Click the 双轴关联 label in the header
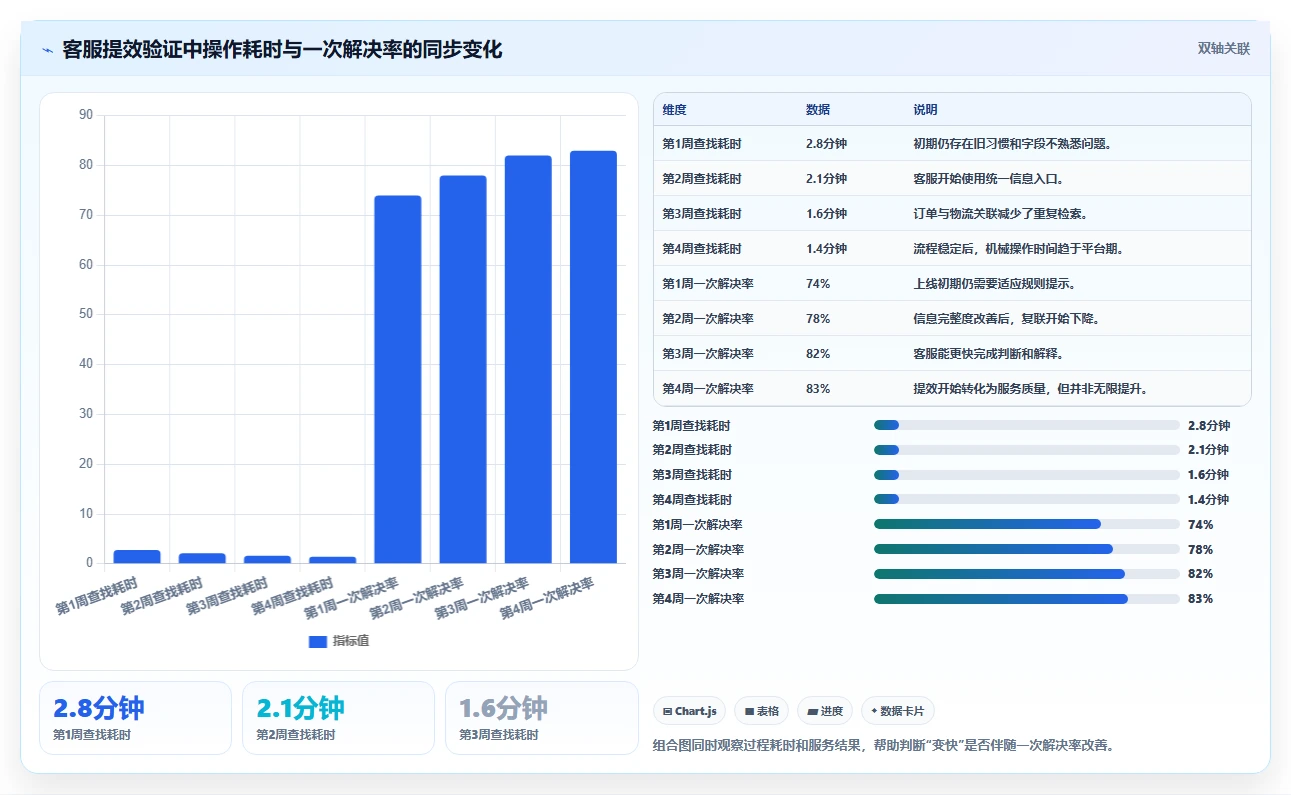This screenshot has width=1291, height=795. 1224,48
